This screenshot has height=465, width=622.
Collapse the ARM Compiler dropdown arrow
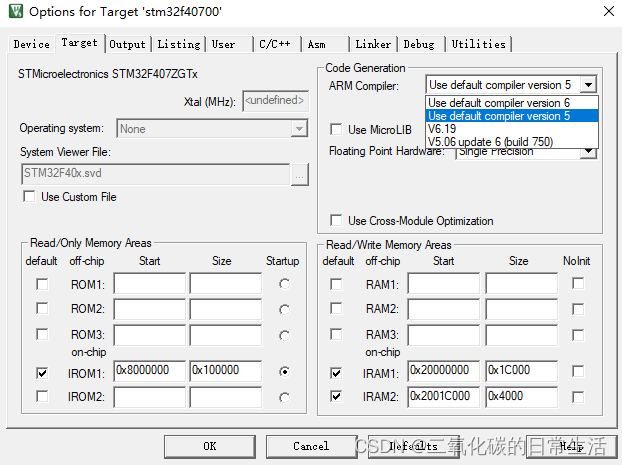pyautogui.click(x=588, y=85)
